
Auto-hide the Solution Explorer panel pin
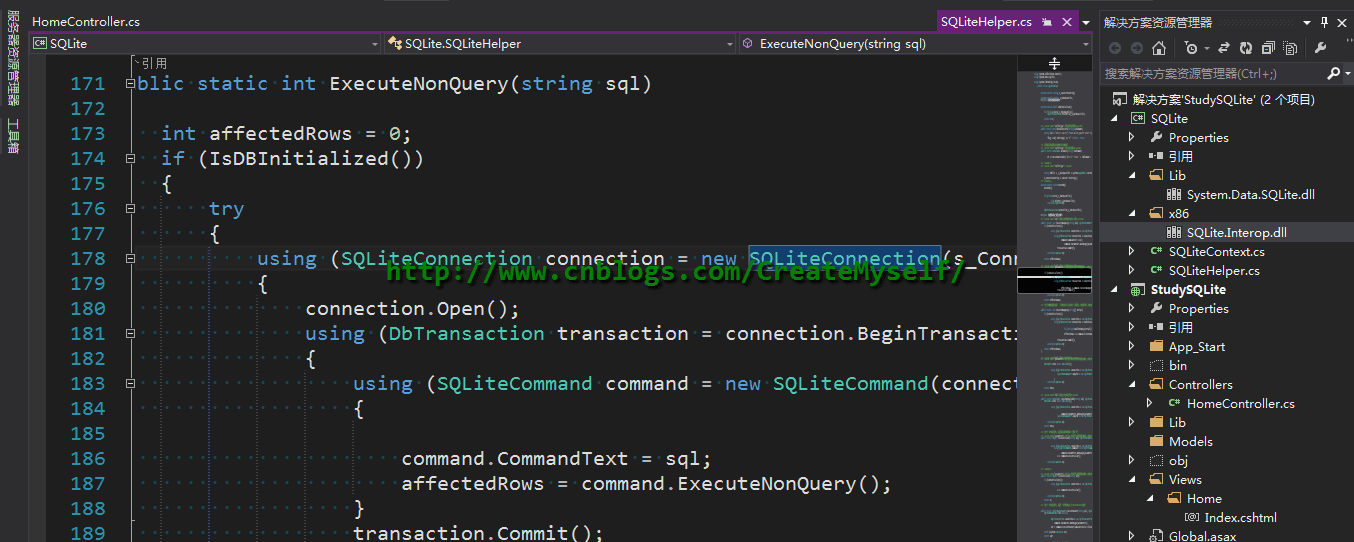[x=1324, y=22]
